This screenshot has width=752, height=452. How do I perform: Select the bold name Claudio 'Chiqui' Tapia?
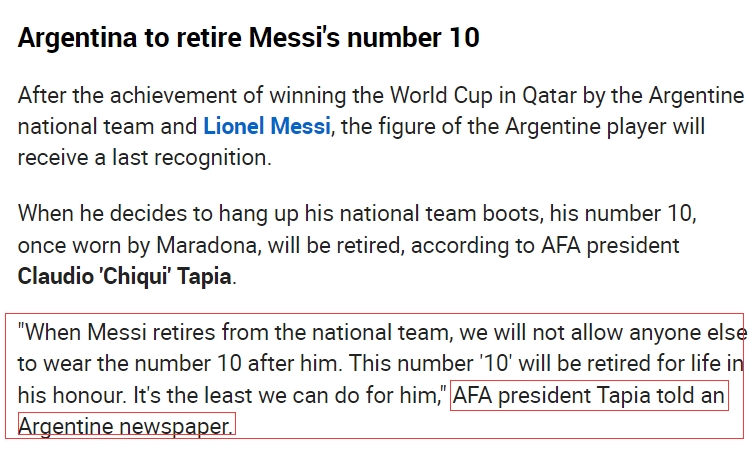[x=125, y=276]
